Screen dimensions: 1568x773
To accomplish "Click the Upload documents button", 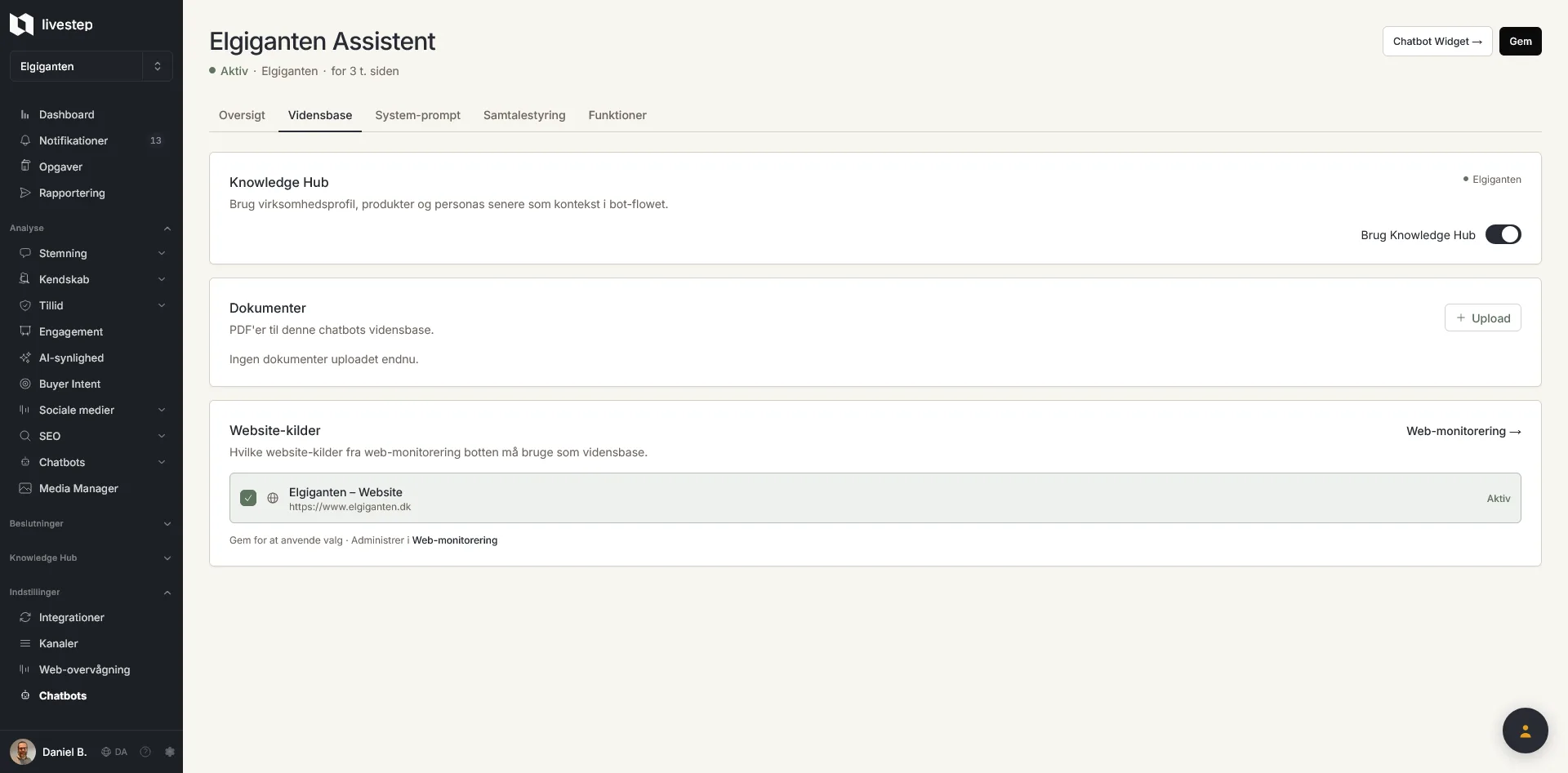I will coord(1482,318).
